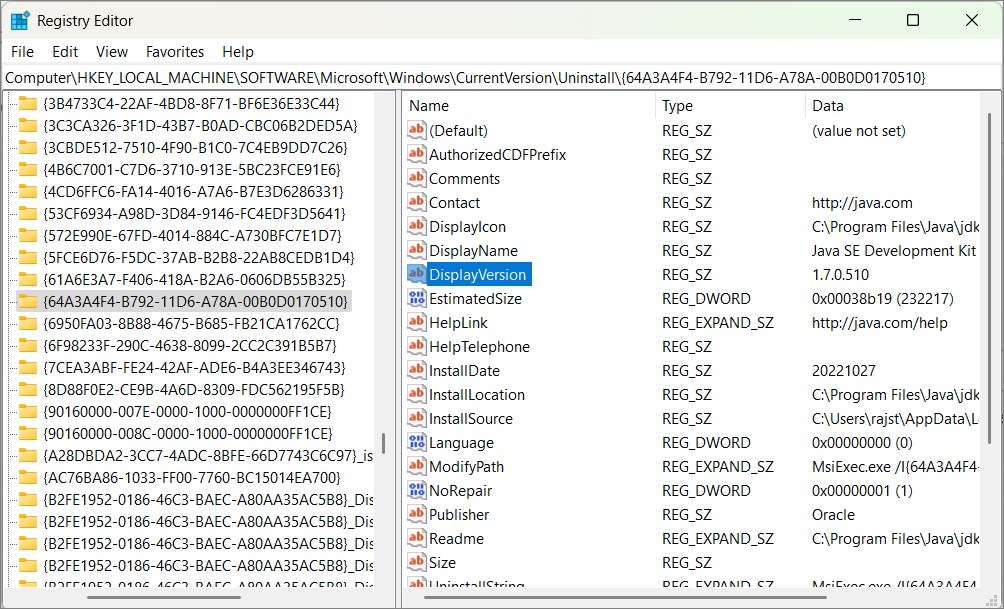Select the Readme value icon
The height and width of the screenshot is (609, 1004).
click(x=417, y=539)
